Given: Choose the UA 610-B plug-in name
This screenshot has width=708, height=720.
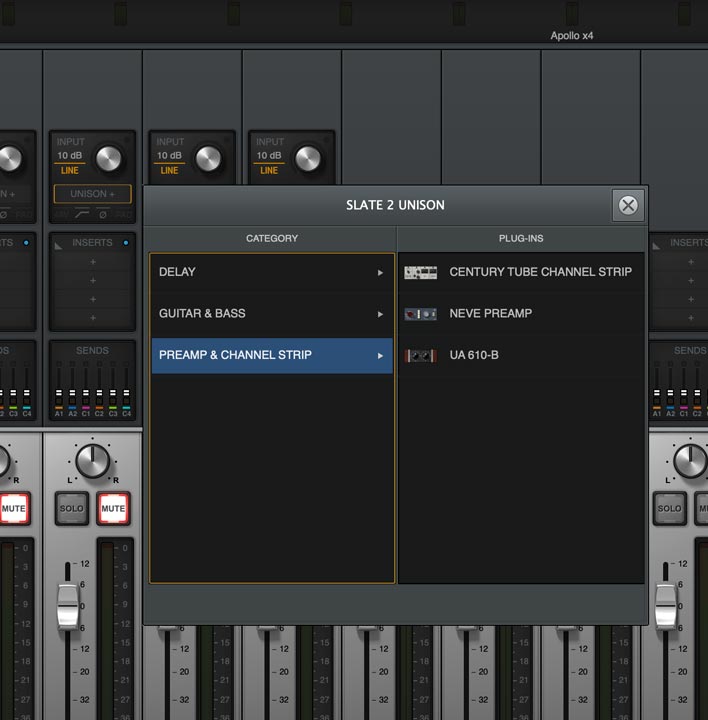Looking at the screenshot, I should tap(474, 355).
